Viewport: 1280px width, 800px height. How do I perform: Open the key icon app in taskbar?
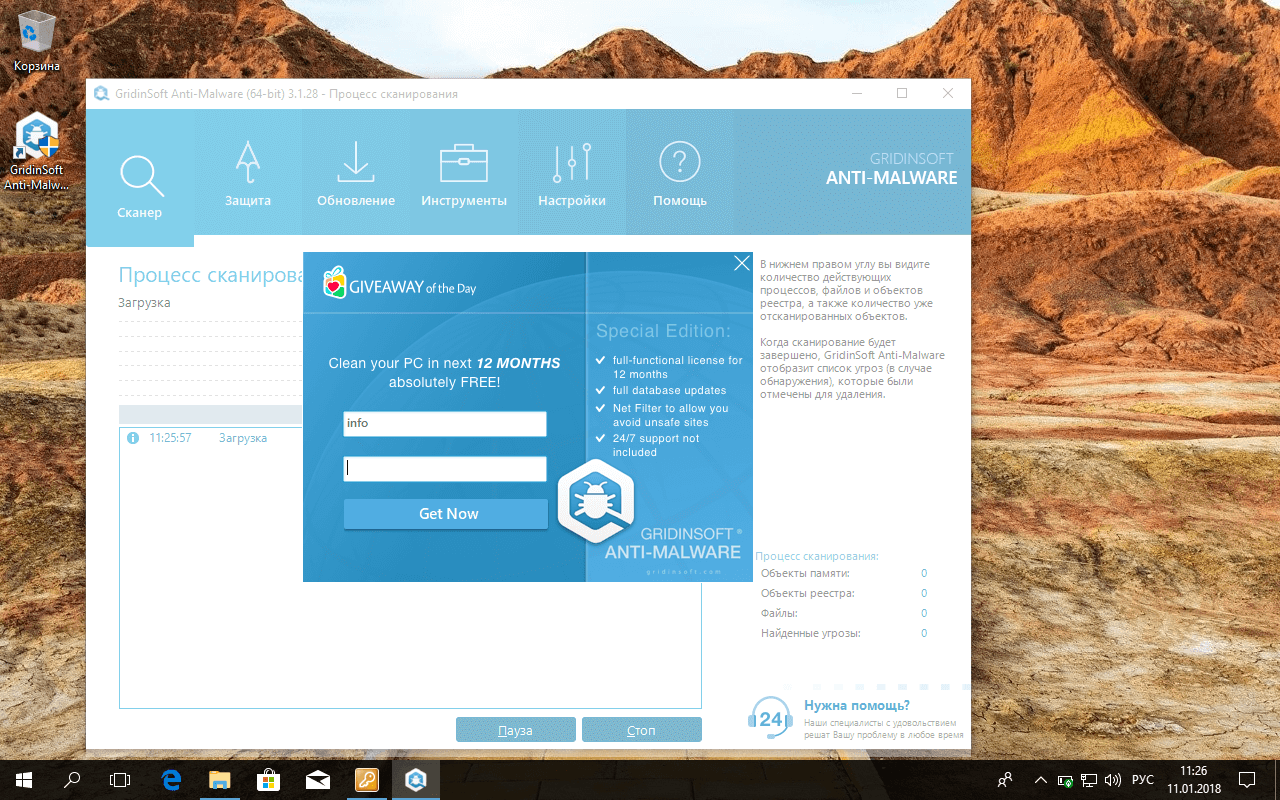click(366, 779)
